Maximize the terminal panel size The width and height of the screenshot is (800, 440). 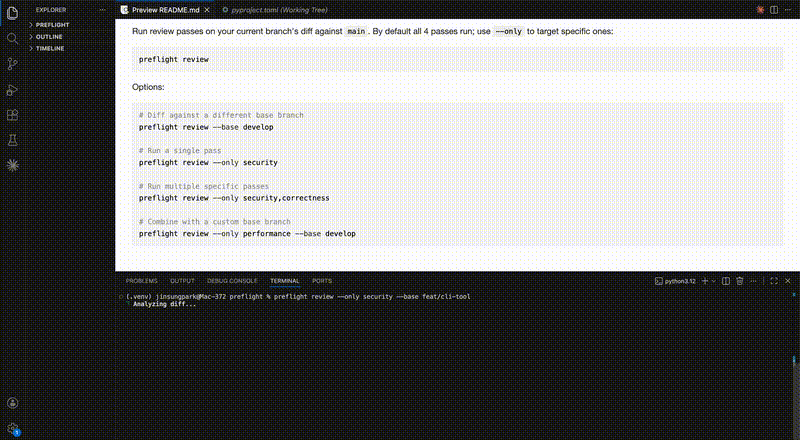[x=774, y=281]
